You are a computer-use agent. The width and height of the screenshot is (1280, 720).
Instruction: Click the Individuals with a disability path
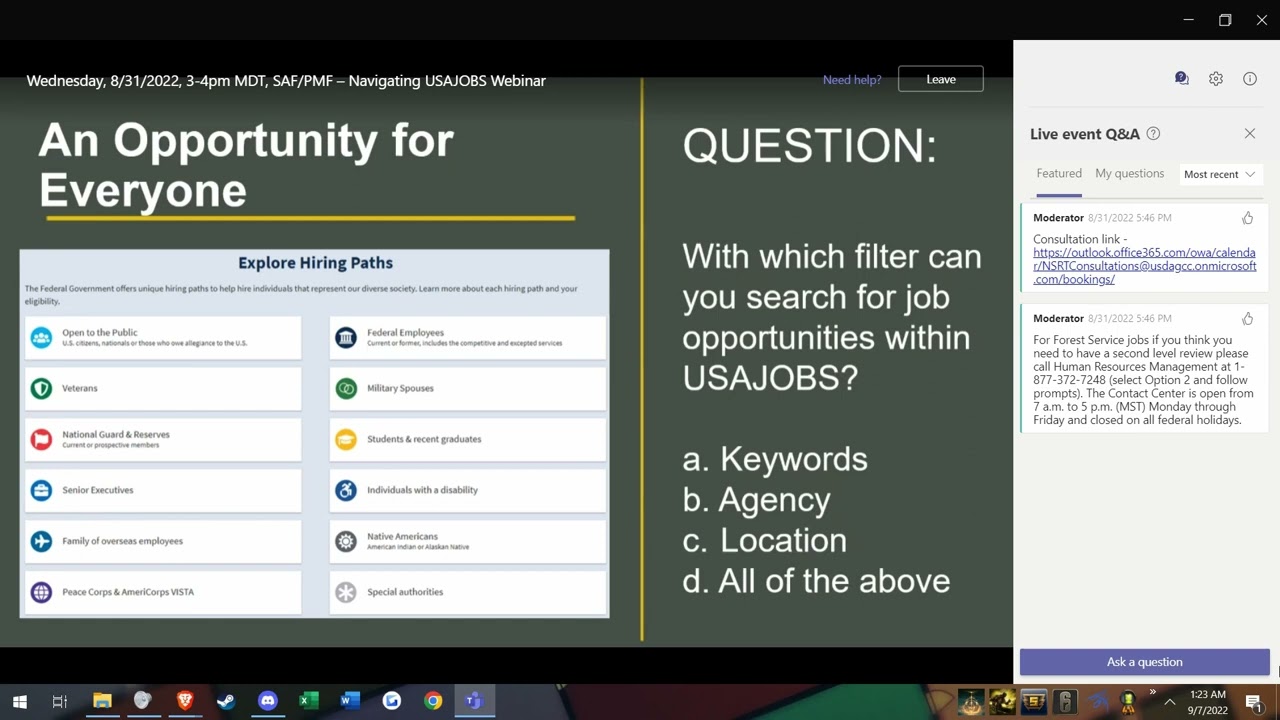[468, 490]
